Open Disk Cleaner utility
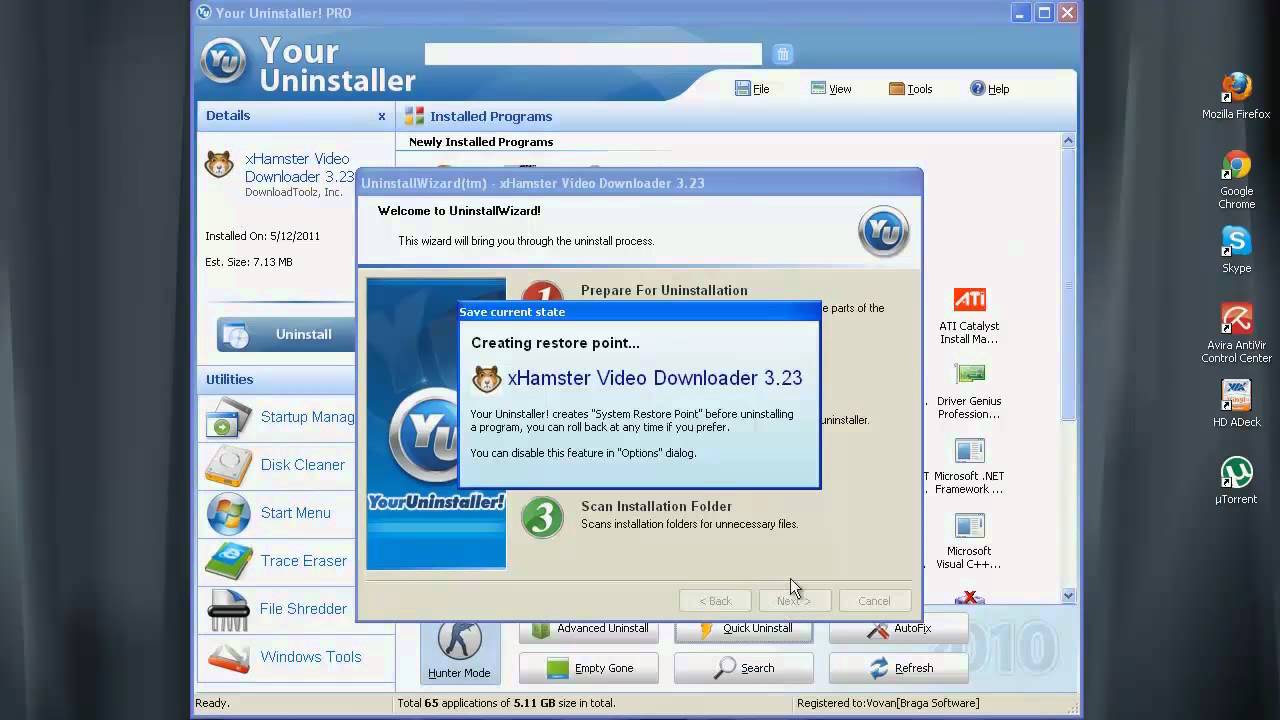 279,465
